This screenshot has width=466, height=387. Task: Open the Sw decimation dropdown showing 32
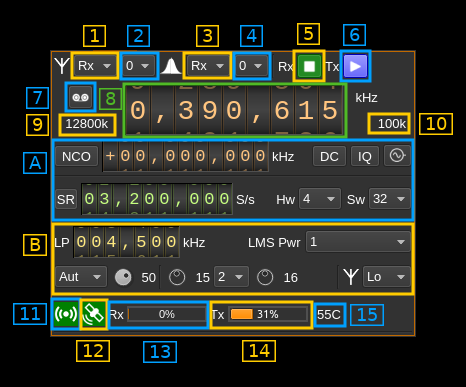[x=389, y=199]
